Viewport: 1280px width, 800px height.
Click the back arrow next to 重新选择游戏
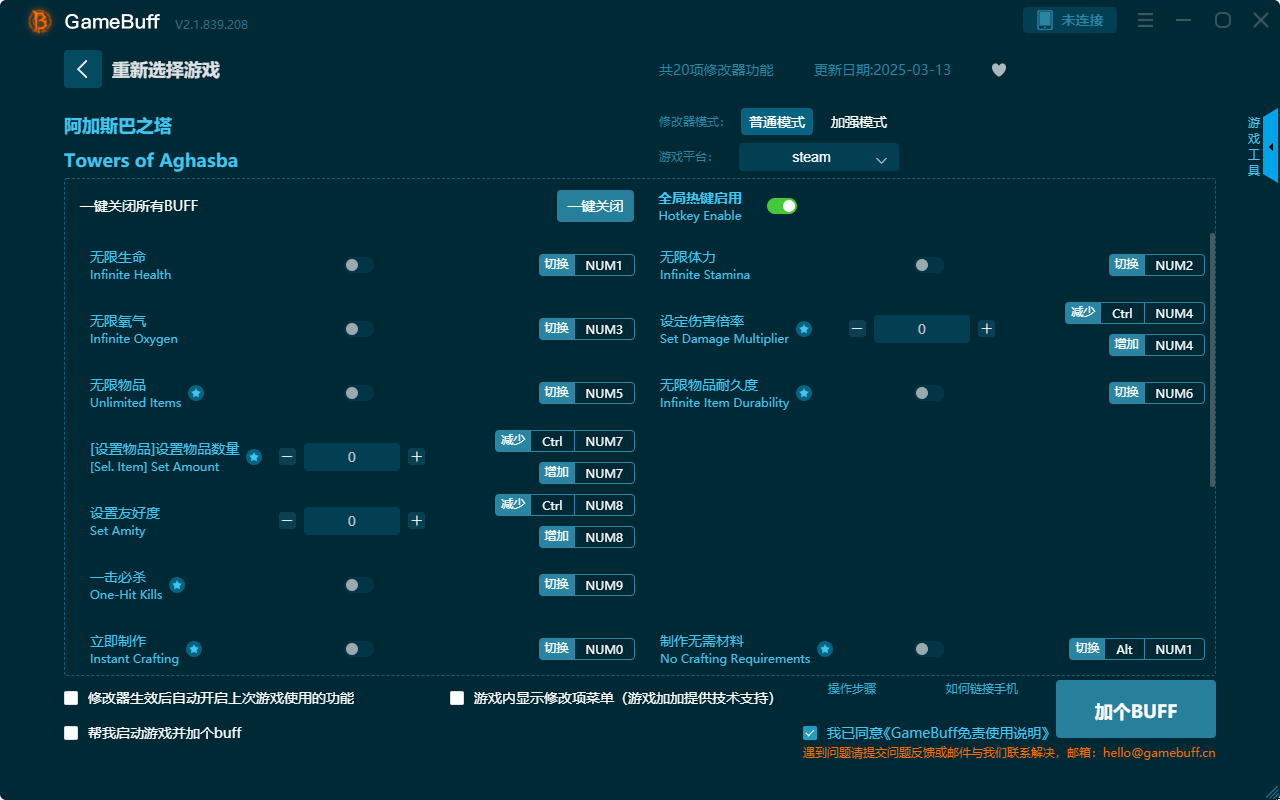[x=83, y=68]
